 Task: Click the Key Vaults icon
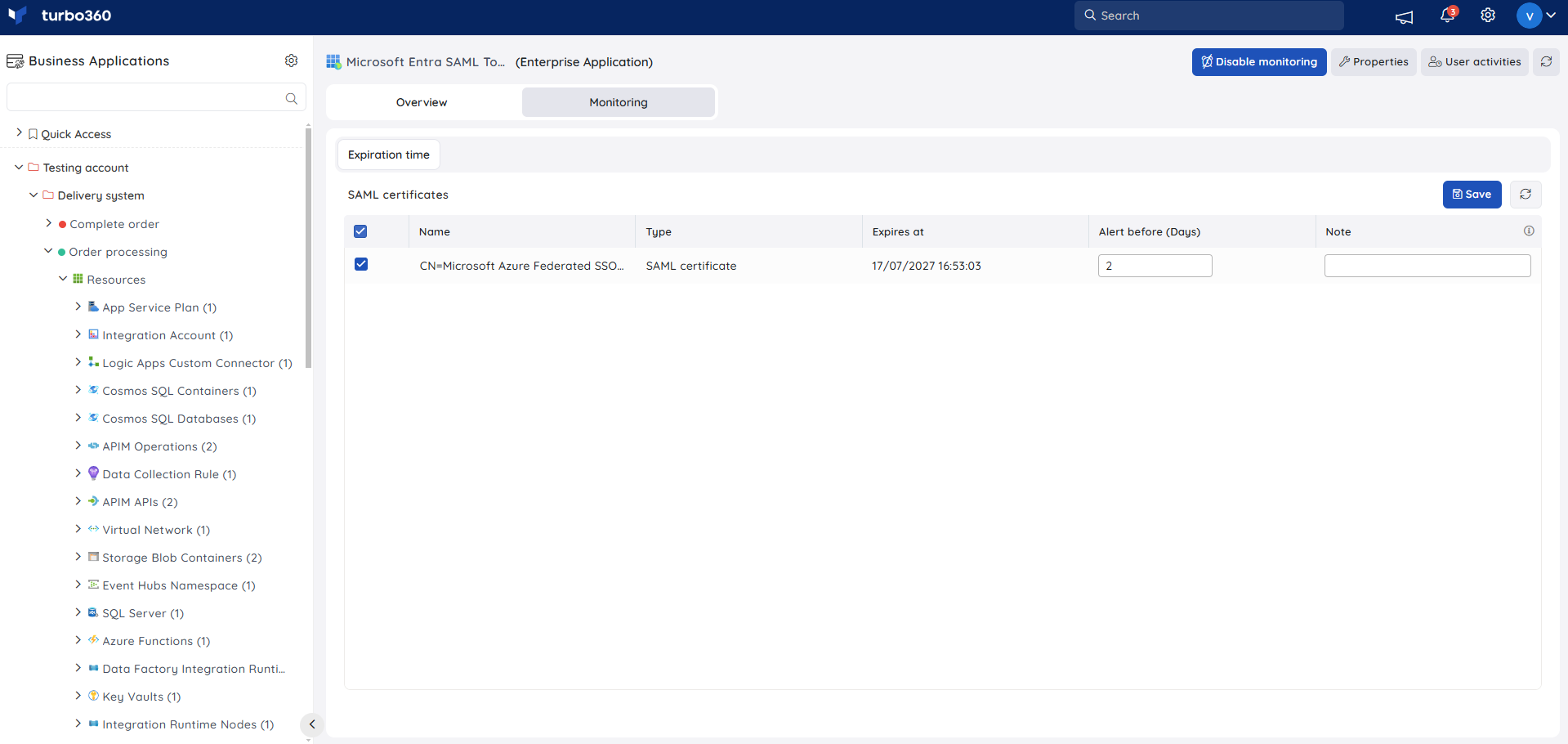click(93, 696)
